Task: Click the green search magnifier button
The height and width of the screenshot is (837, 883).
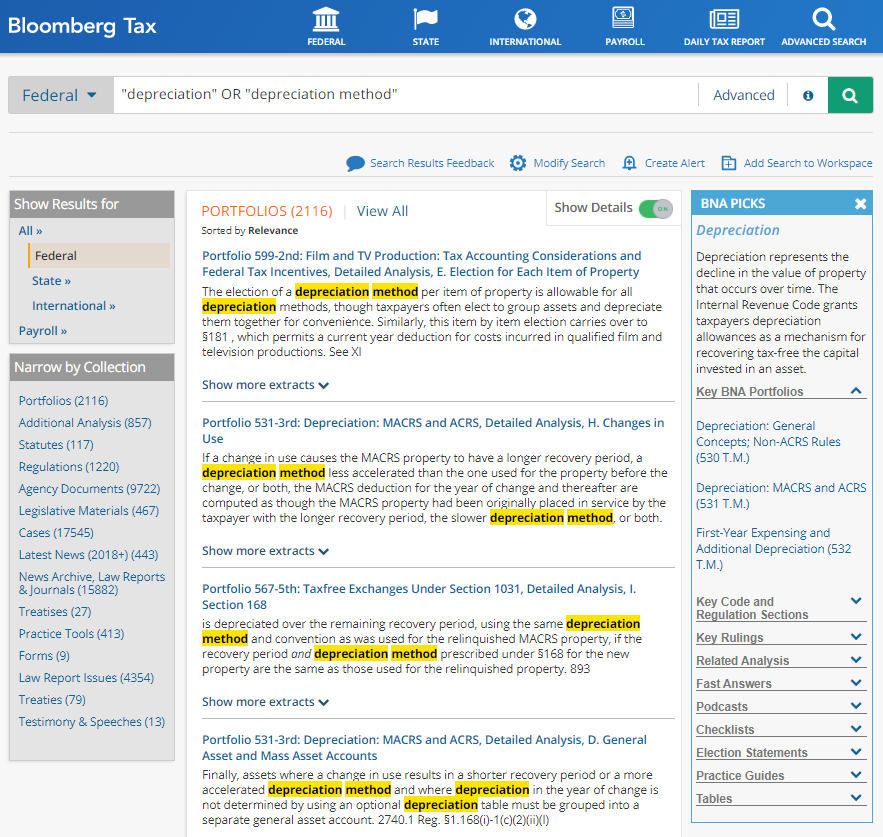Action: [x=850, y=95]
